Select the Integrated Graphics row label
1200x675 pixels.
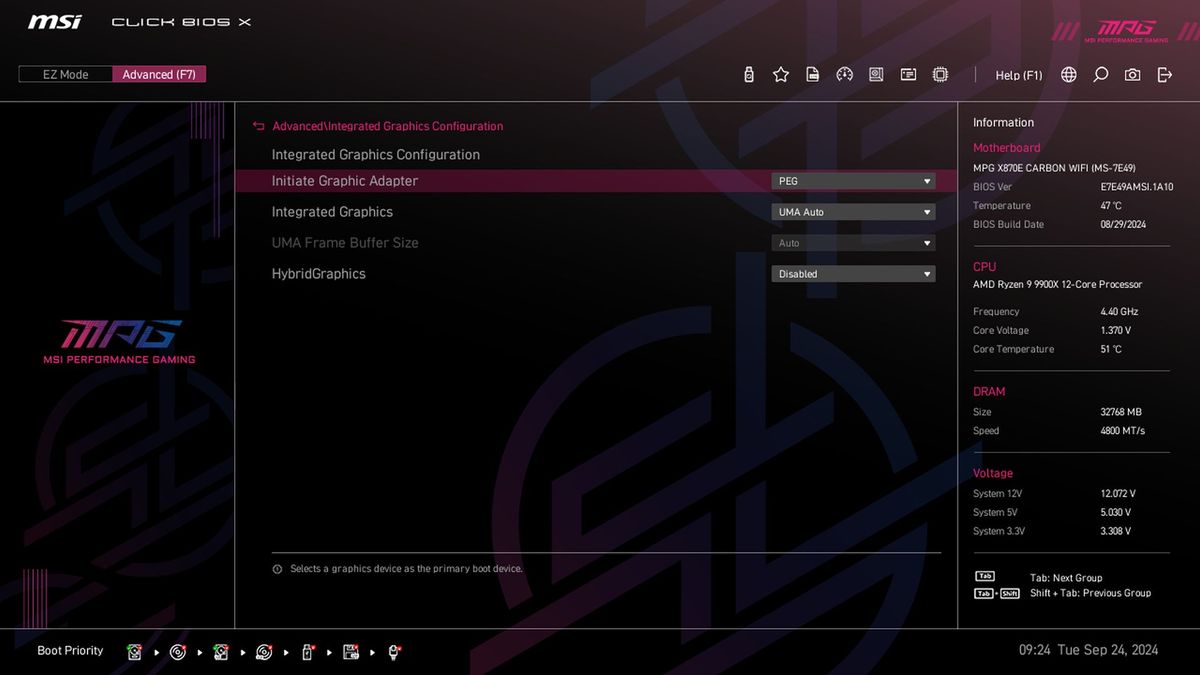tap(332, 212)
